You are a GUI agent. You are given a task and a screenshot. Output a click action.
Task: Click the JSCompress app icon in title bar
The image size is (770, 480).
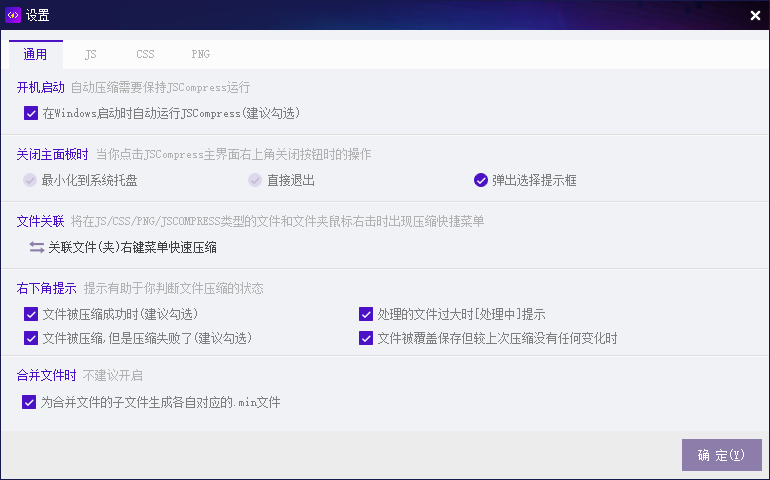[13, 15]
